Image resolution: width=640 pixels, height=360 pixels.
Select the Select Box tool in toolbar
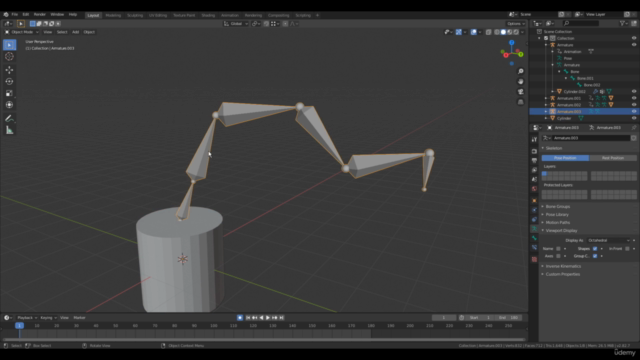[9, 44]
